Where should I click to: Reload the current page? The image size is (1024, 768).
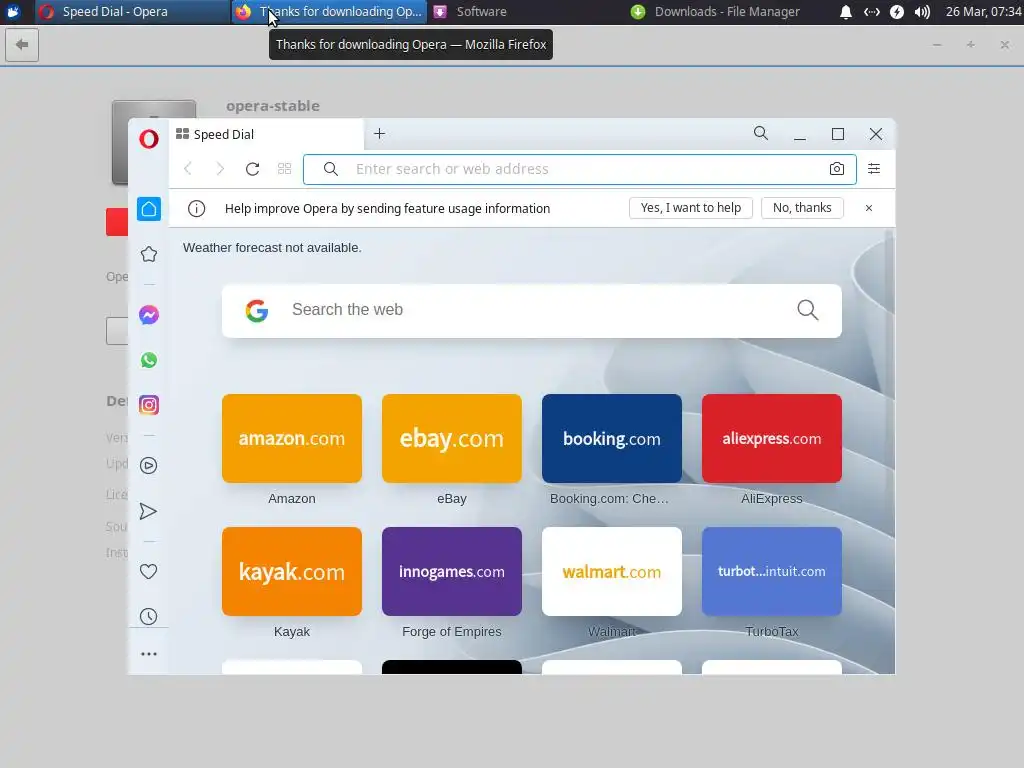(x=253, y=169)
